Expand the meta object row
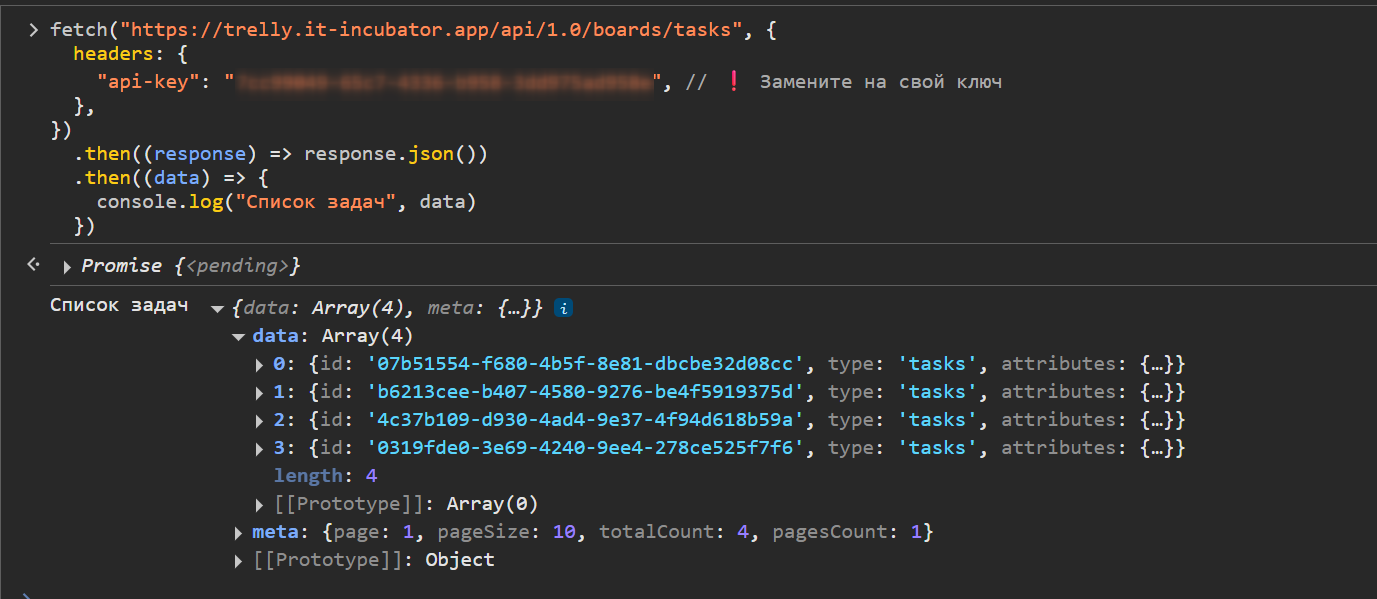The width and height of the screenshot is (1377, 599). [238, 533]
